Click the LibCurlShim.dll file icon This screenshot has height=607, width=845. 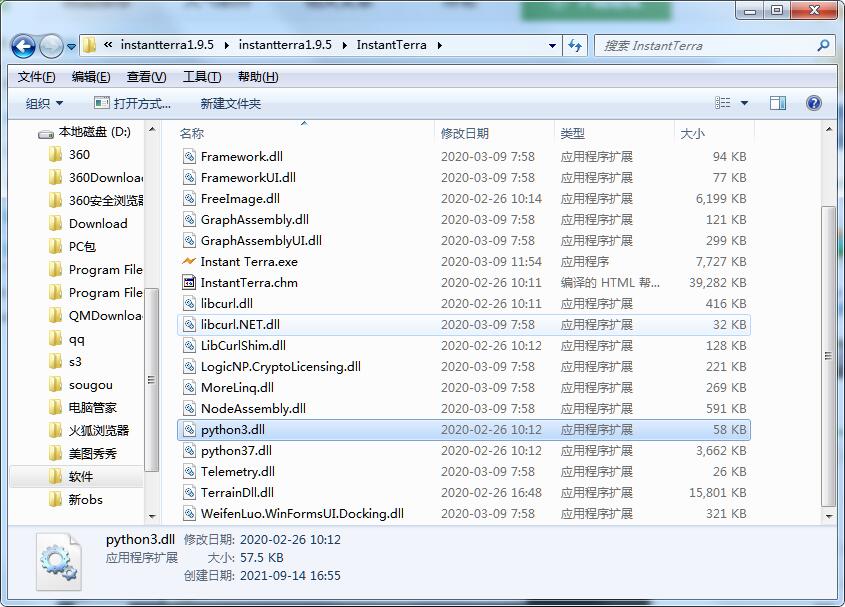pos(189,346)
